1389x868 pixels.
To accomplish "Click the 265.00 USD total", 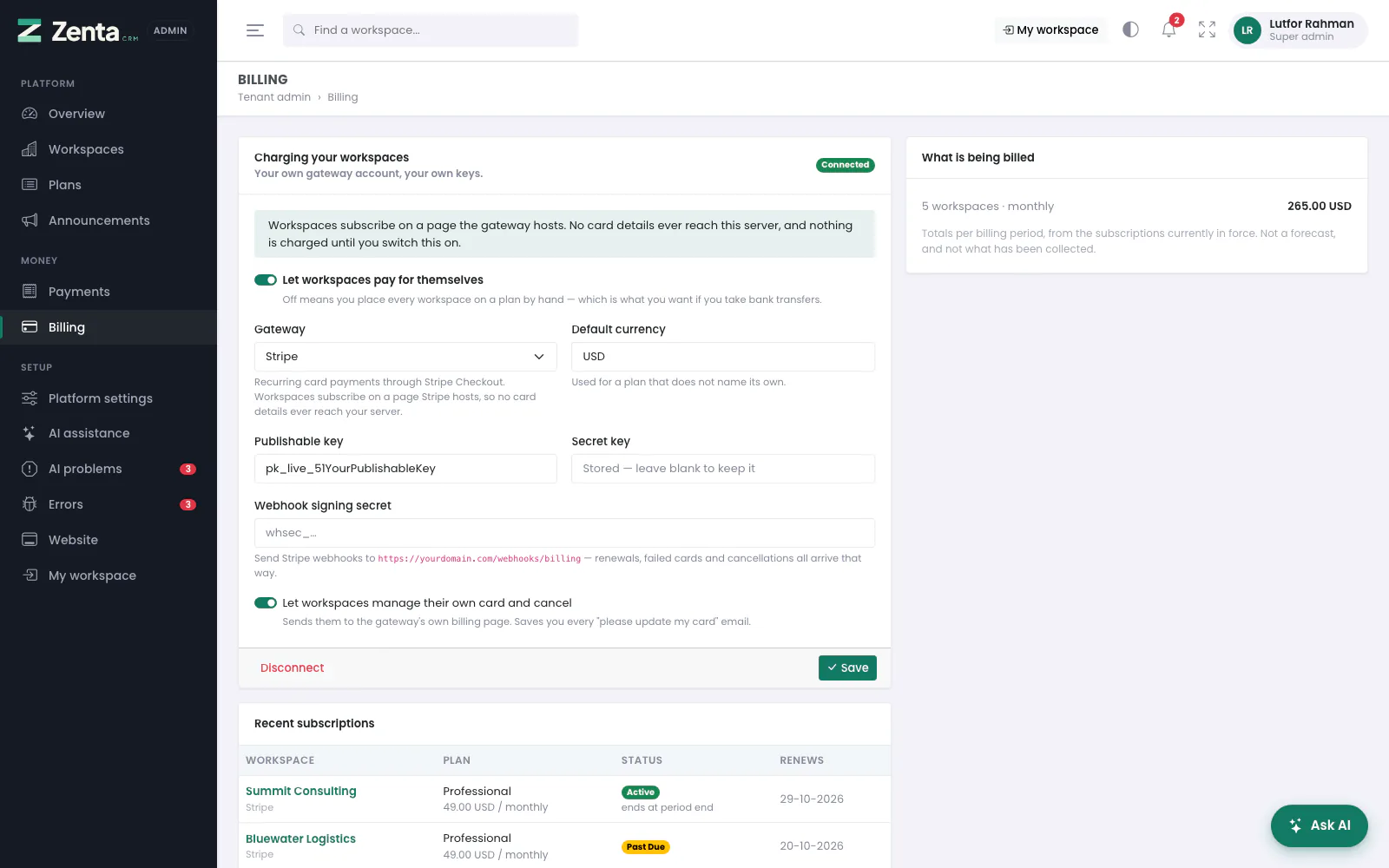I will click(x=1319, y=207).
